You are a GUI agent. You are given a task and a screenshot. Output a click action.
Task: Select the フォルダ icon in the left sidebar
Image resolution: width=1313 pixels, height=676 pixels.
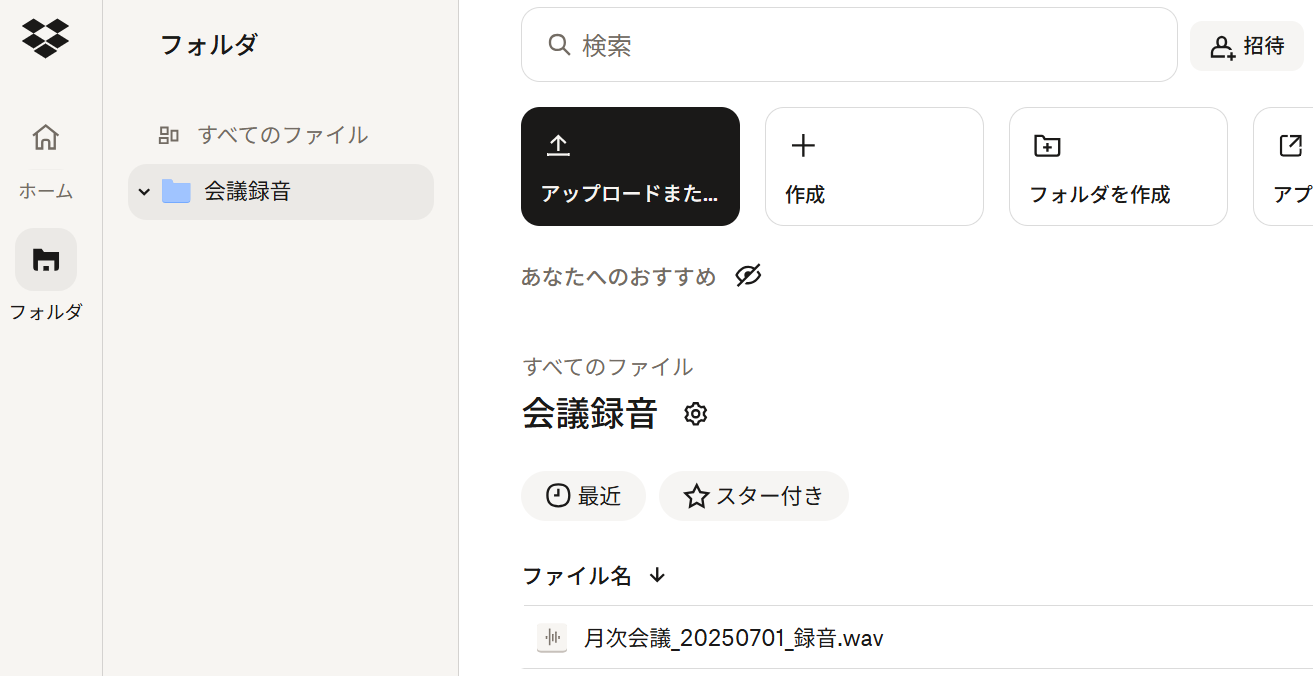pos(45,259)
